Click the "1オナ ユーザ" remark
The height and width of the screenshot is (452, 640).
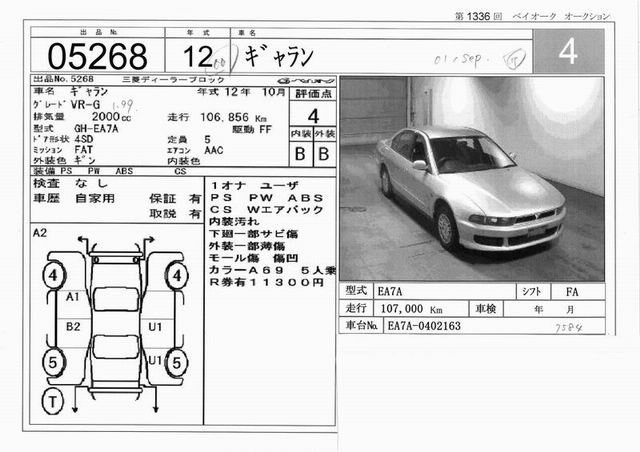[255, 186]
